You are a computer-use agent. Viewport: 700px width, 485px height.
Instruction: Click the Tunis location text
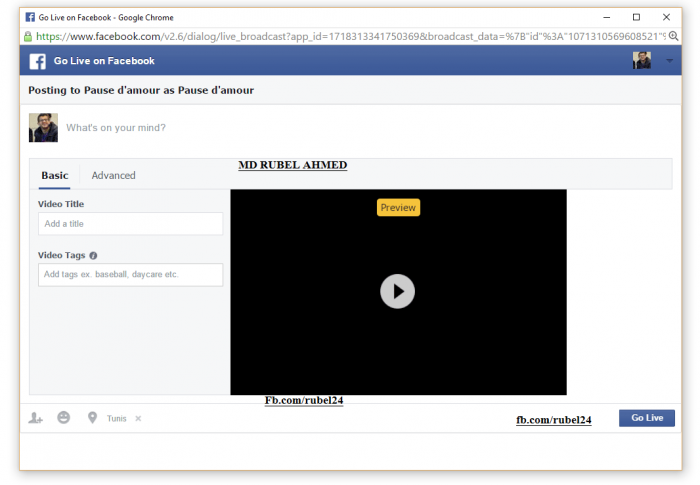(117, 418)
